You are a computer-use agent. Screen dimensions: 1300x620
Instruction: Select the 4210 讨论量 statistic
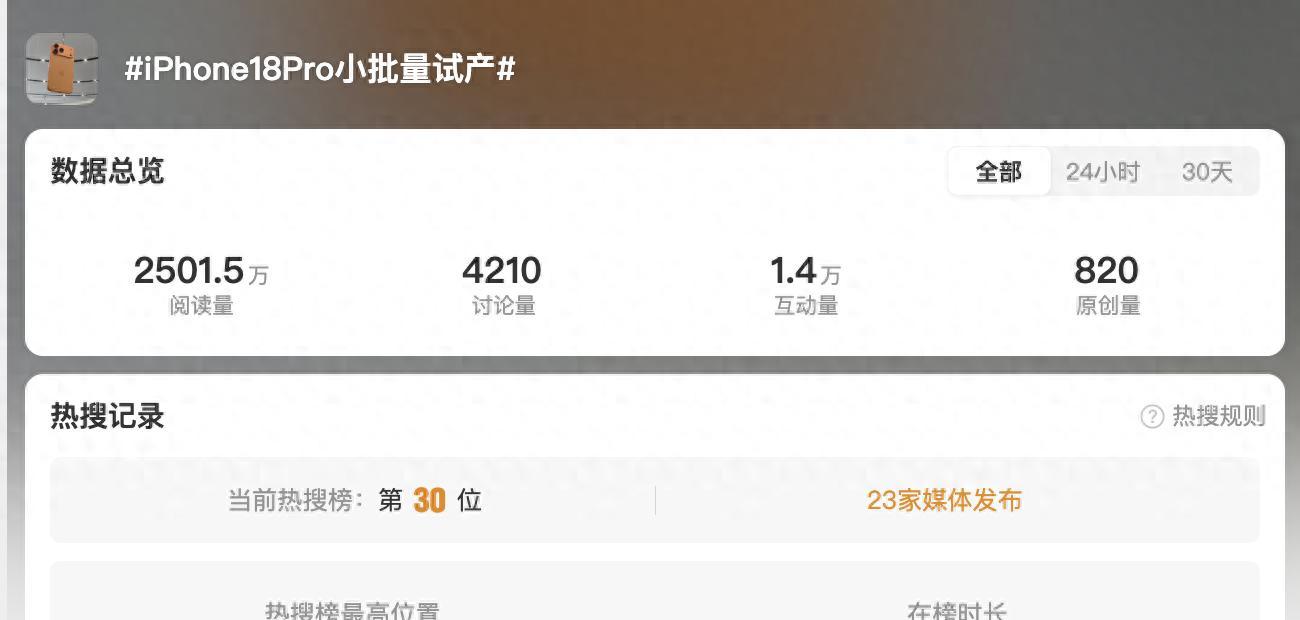click(x=502, y=285)
